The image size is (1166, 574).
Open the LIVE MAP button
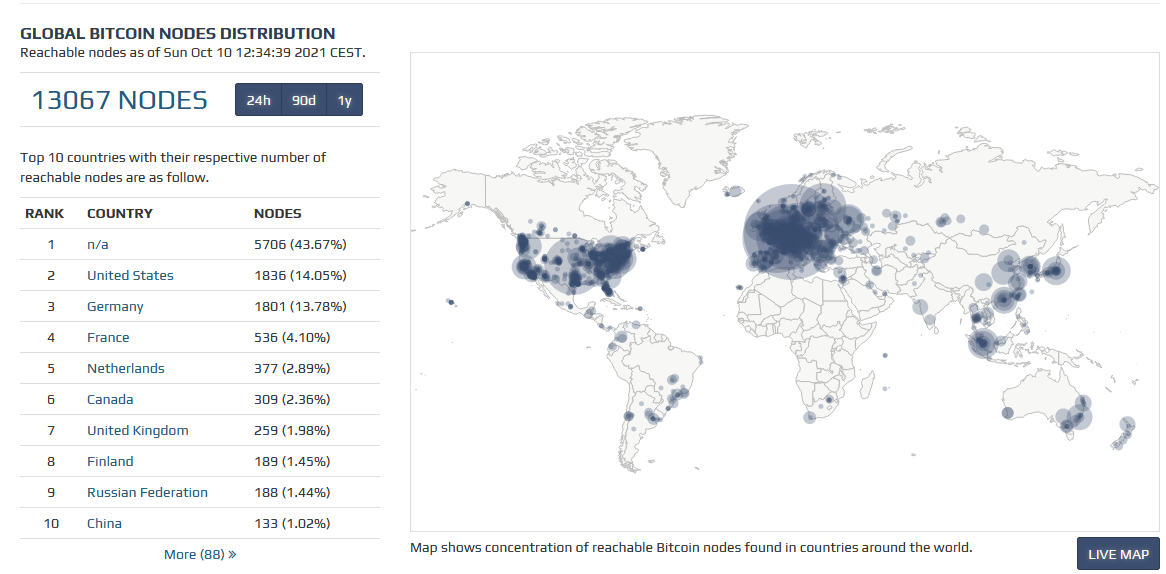click(x=1118, y=554)
